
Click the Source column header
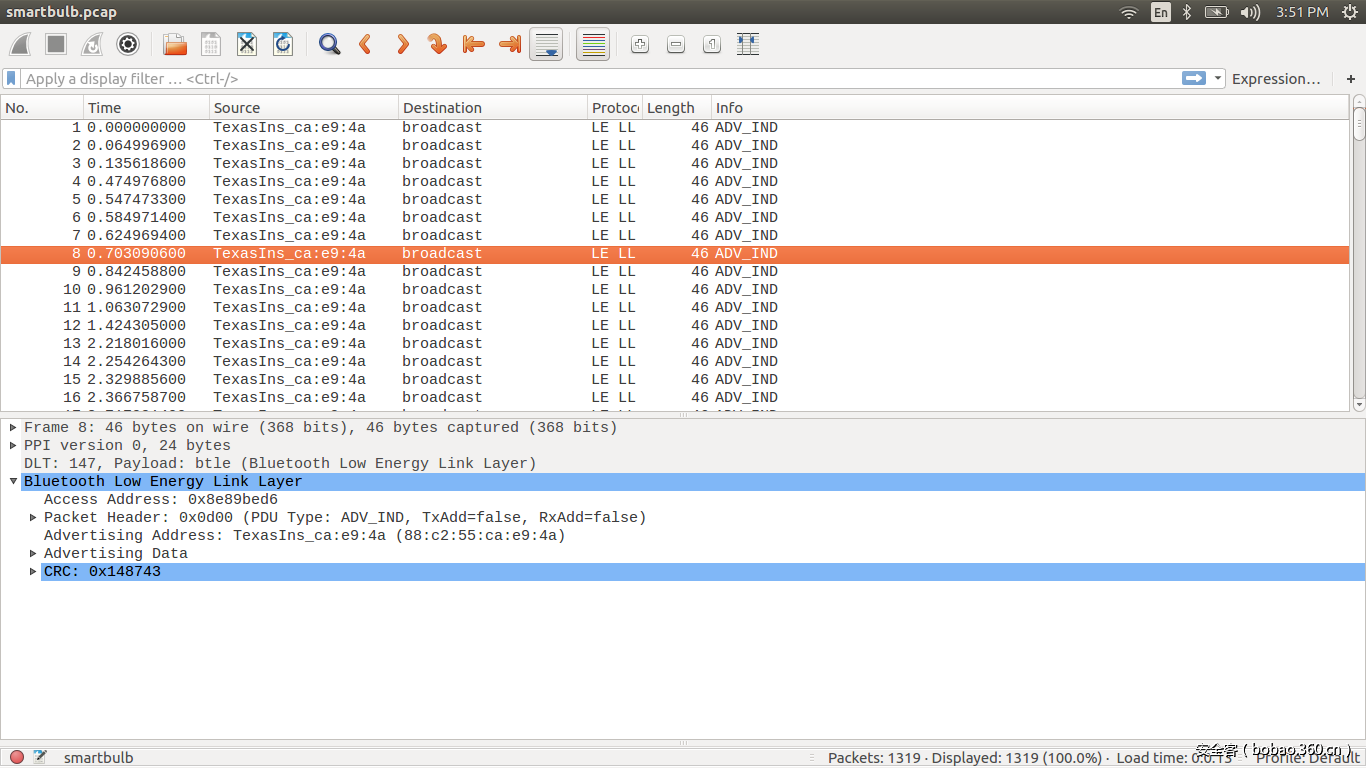click(x=303, y=108)
